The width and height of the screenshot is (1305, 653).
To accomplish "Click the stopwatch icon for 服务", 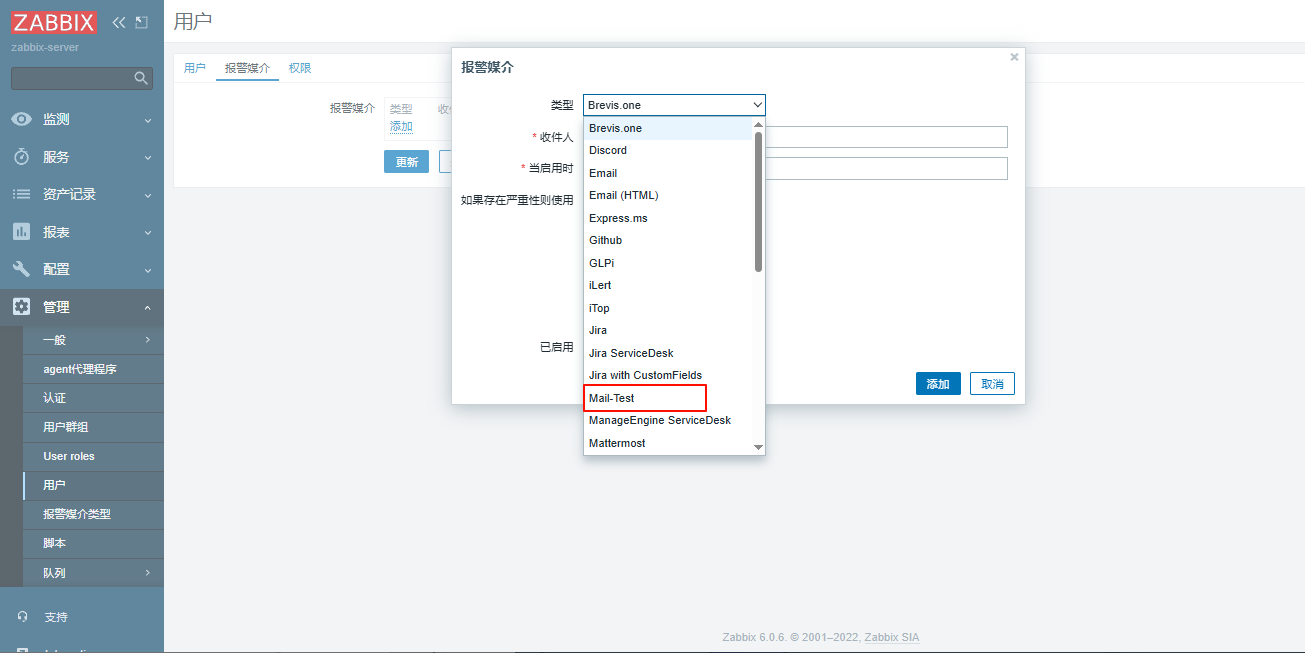I will coord(21,157).
